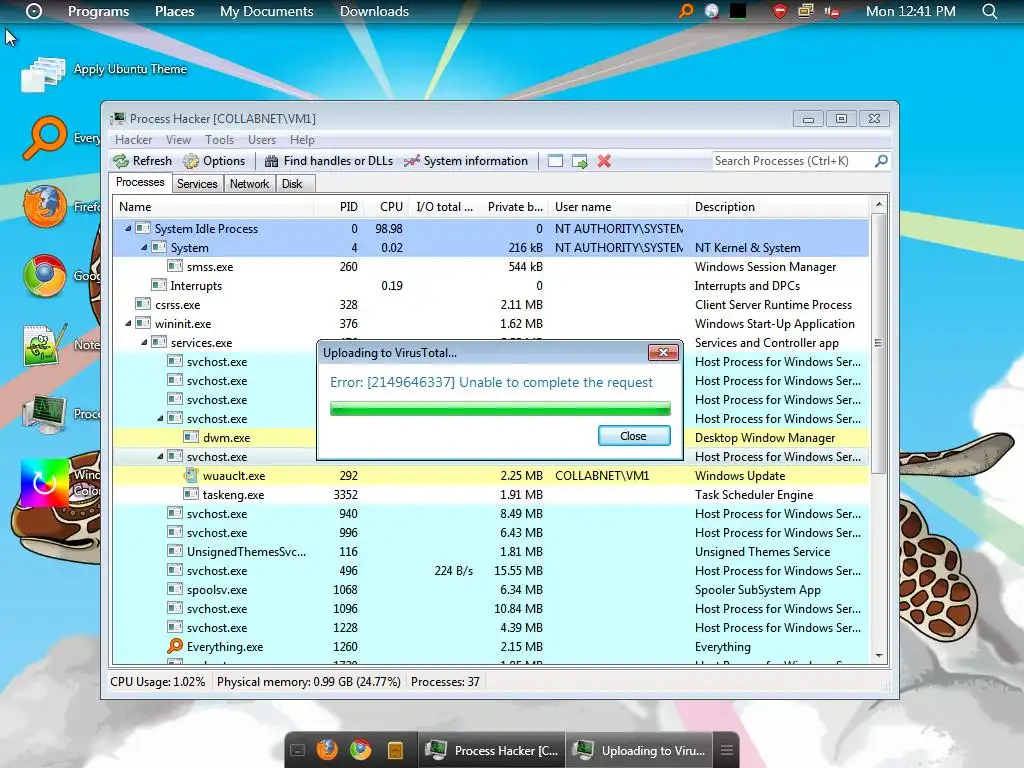Viewport: 1024px width, 768px height.
Task: Open System information graph icon
Action: tap(411, 161)
